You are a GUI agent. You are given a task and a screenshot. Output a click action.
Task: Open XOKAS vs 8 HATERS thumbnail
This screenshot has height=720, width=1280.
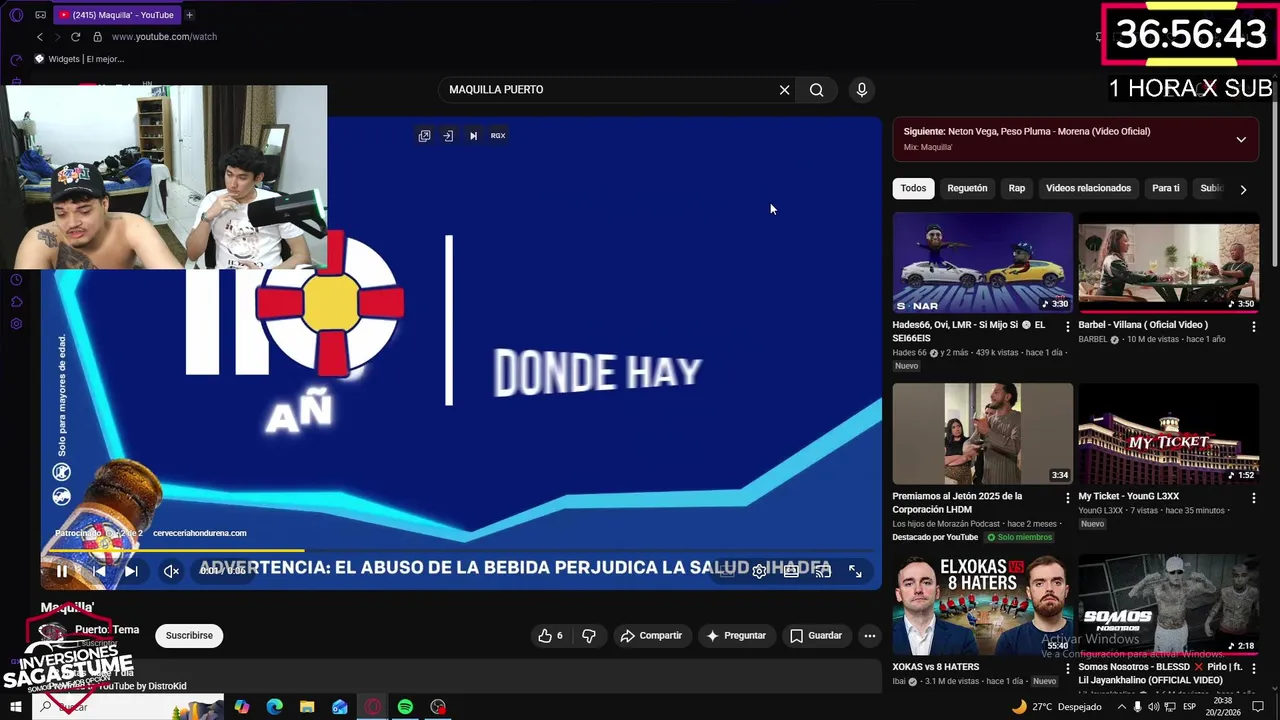(x=983, y=605)
